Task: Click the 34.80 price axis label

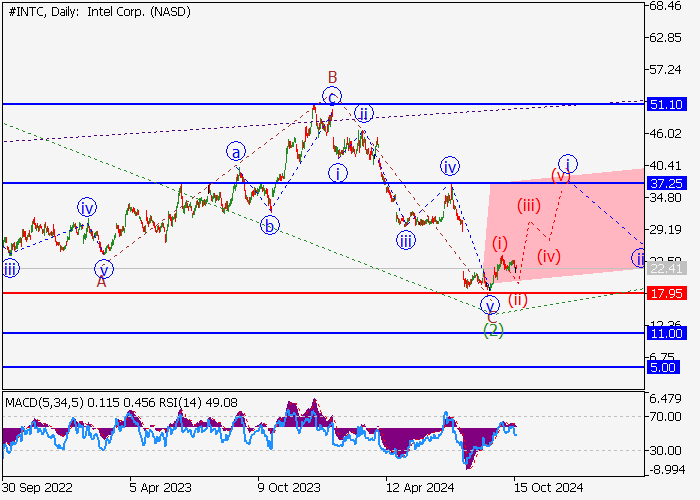Action: coord(665,198)
